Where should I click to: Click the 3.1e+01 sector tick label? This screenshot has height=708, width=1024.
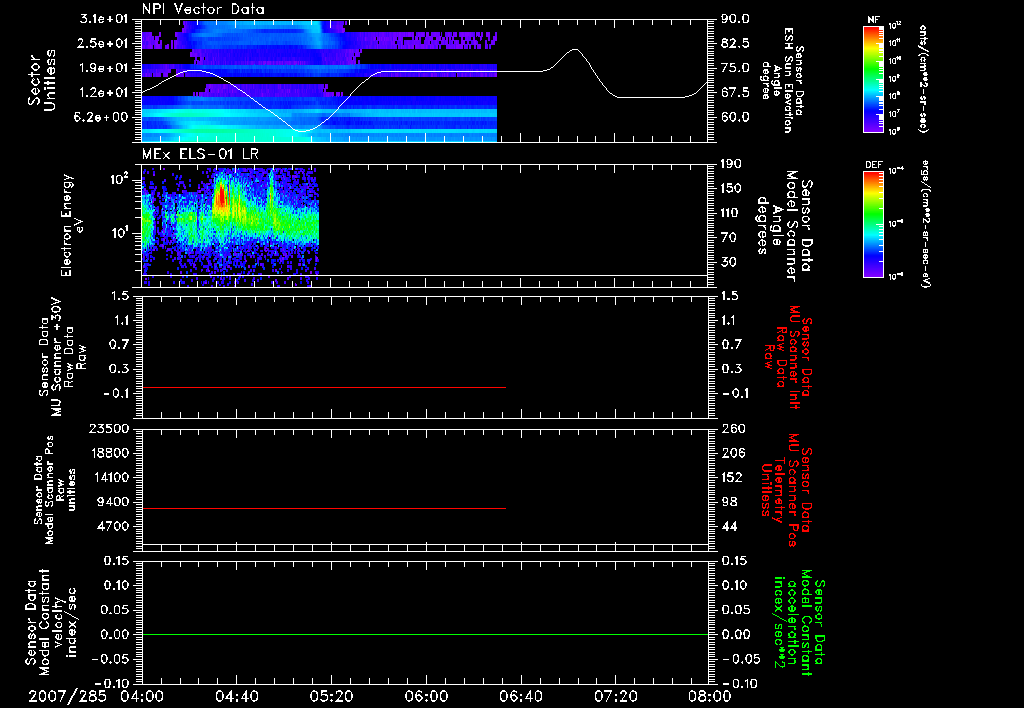point(106,20)
